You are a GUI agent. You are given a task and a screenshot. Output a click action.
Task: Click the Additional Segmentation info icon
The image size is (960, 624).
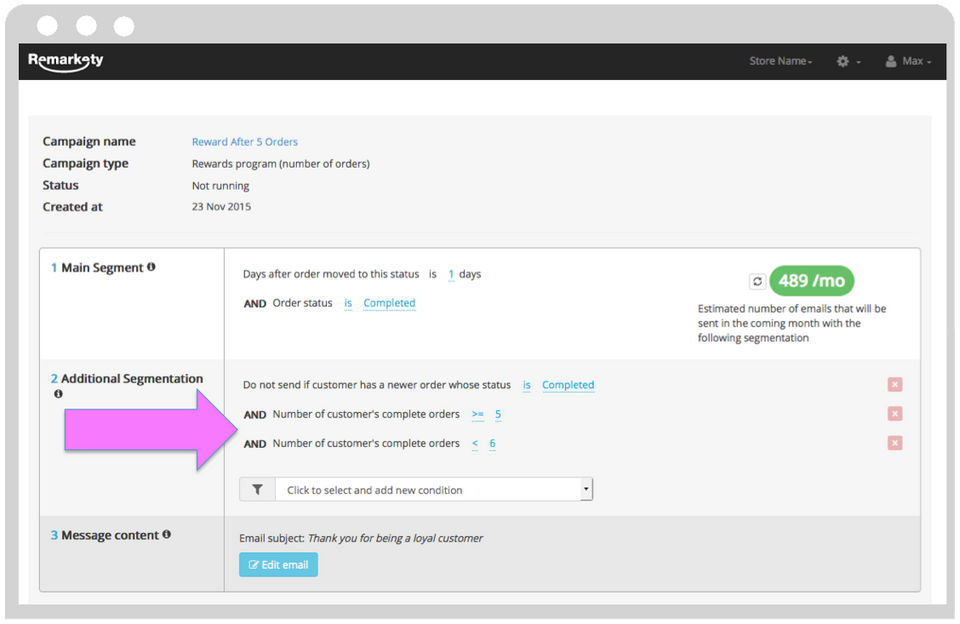(x=58, y=394)
